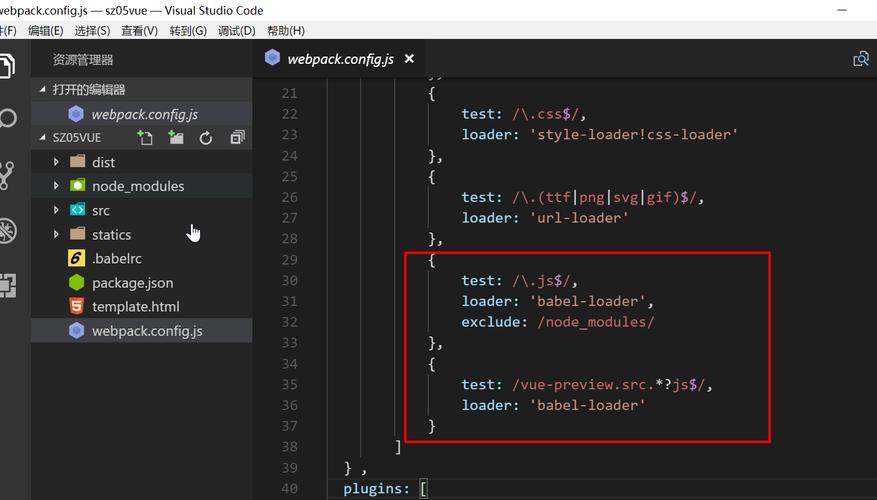Open the Search activity bar icon
This screenshot has height=500, width=877.
(7, 118)
